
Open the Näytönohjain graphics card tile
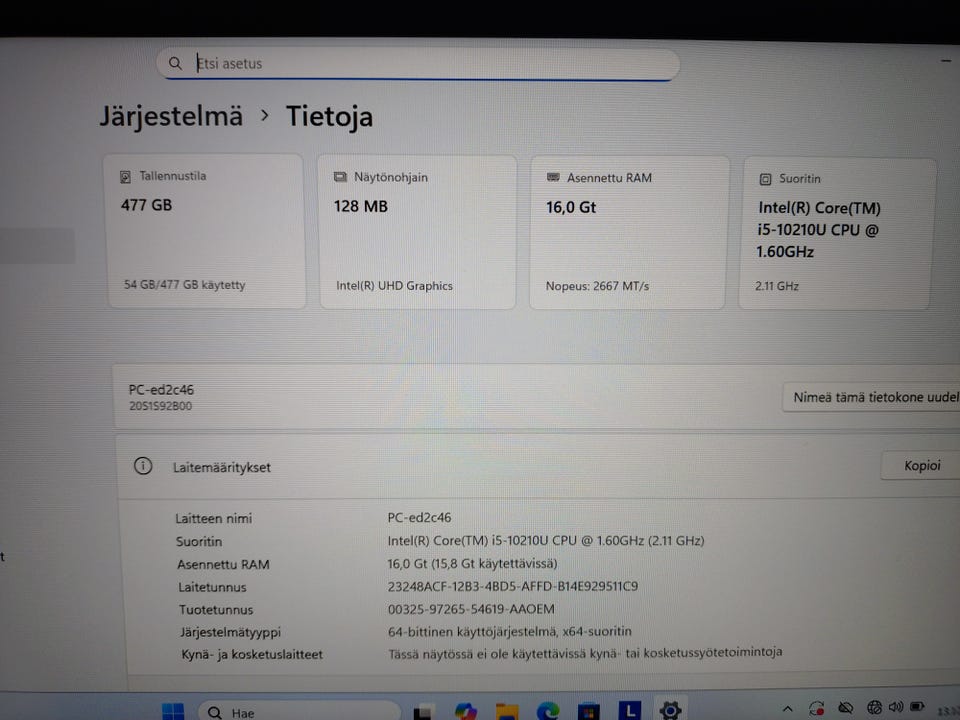pyautogui.click(x=418, y=232)
